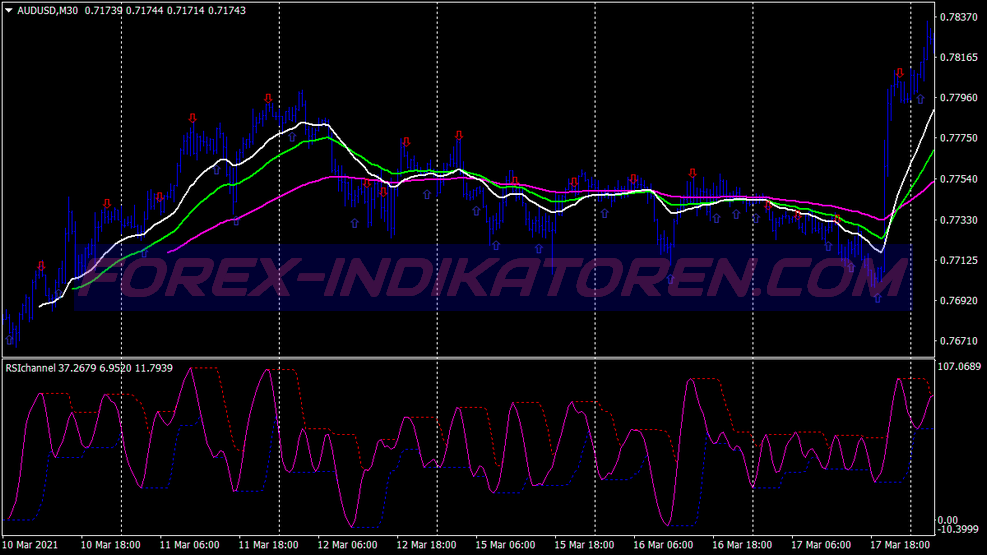Select the 0.77330 price axis label
Screen dimensions: 987x555
959,220
